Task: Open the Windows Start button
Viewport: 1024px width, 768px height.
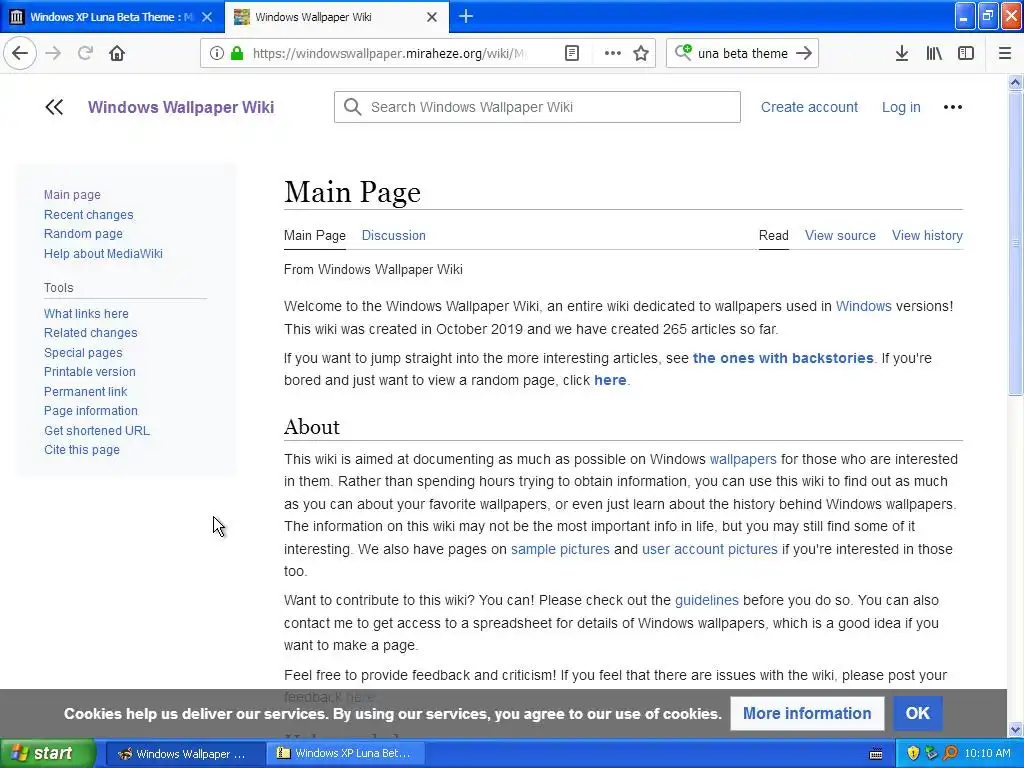Action: 48,753
